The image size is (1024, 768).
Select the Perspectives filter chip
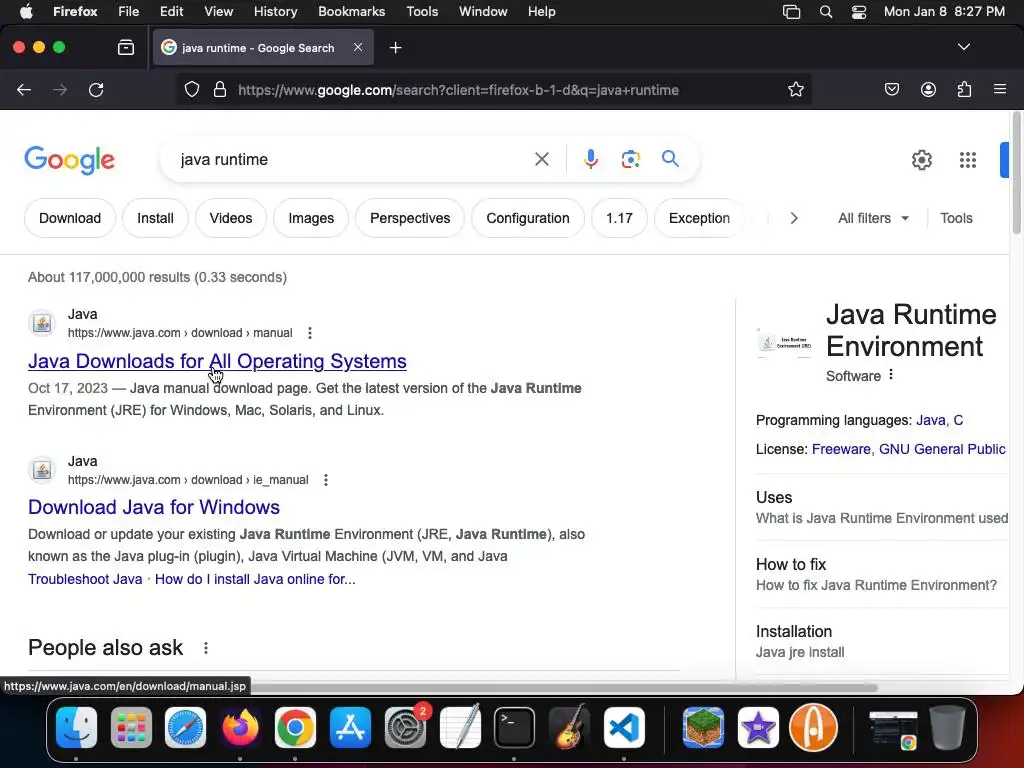tap(410, 218)
